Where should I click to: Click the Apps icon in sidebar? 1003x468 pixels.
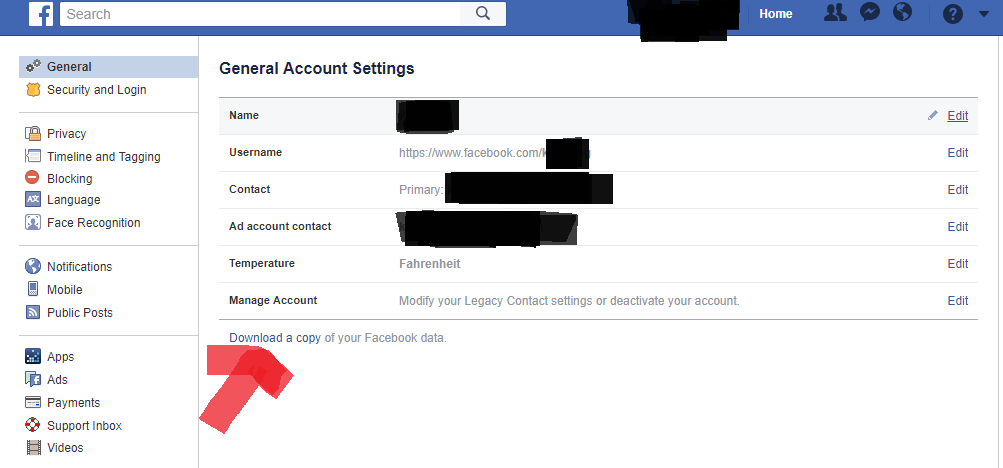pyautogui.click(x=33, y=356)
